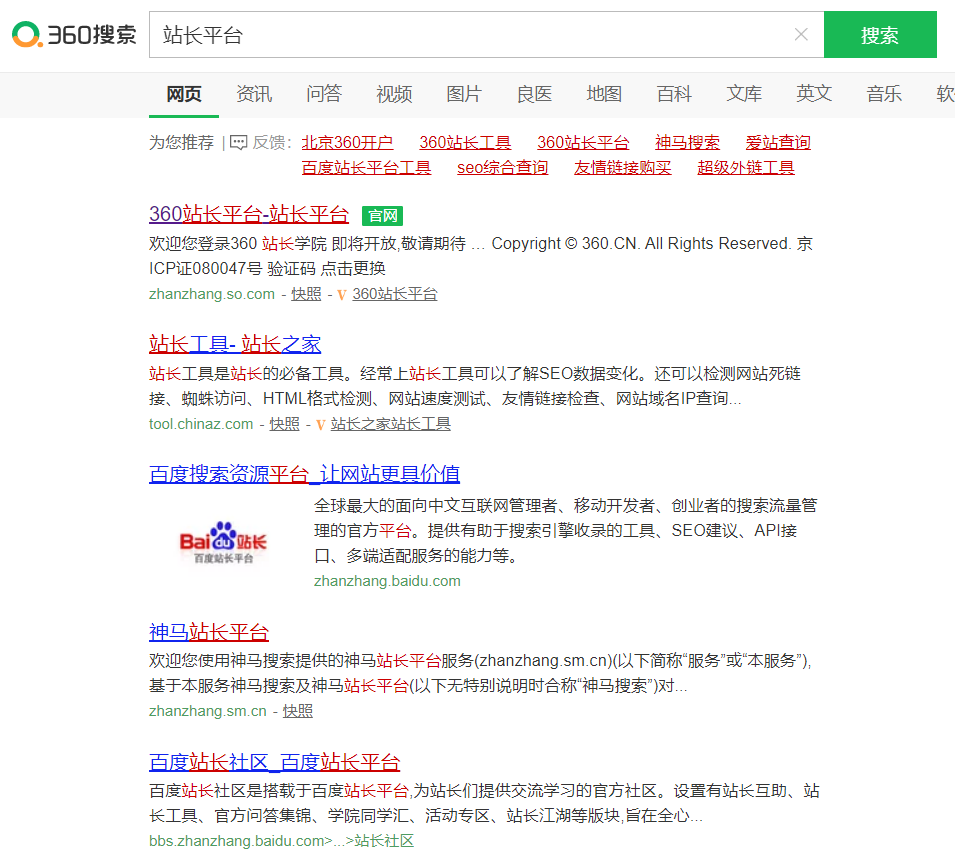The image size is (955, 866).
Task: Open the 站长之家站长工具 verified link
Action: pos(390,424)
